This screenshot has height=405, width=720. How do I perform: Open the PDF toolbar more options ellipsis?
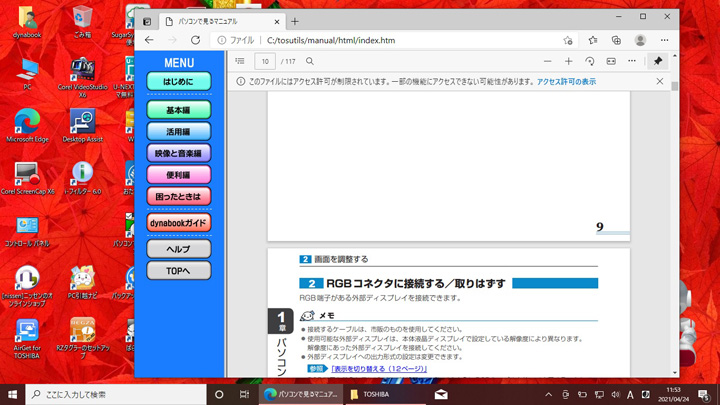click(634, 61)
